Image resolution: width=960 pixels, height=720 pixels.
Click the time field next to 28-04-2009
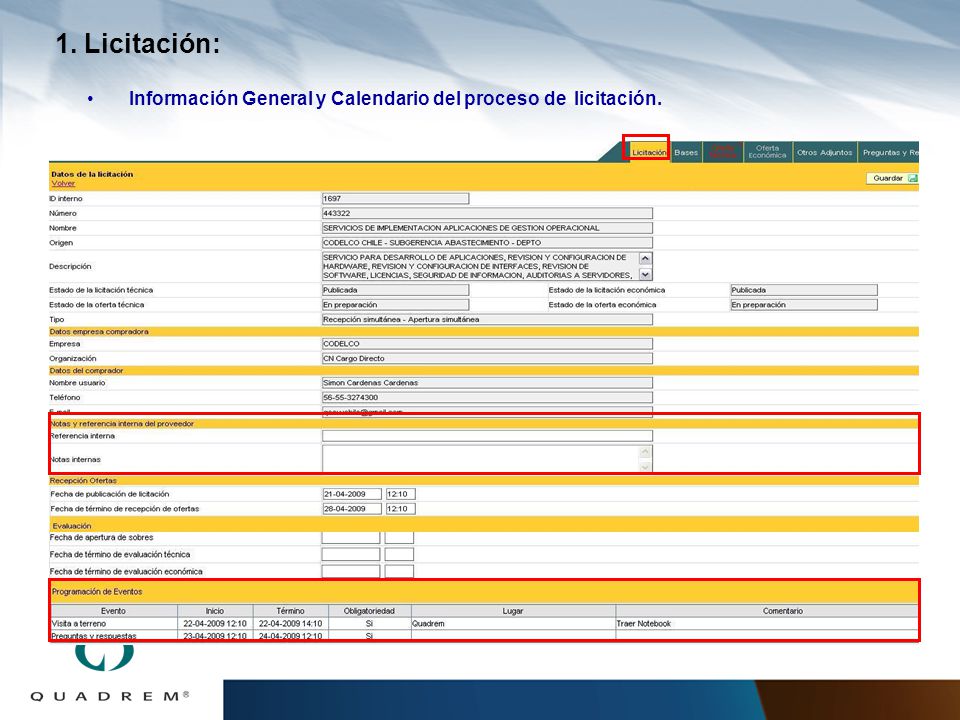coord(400,509)
